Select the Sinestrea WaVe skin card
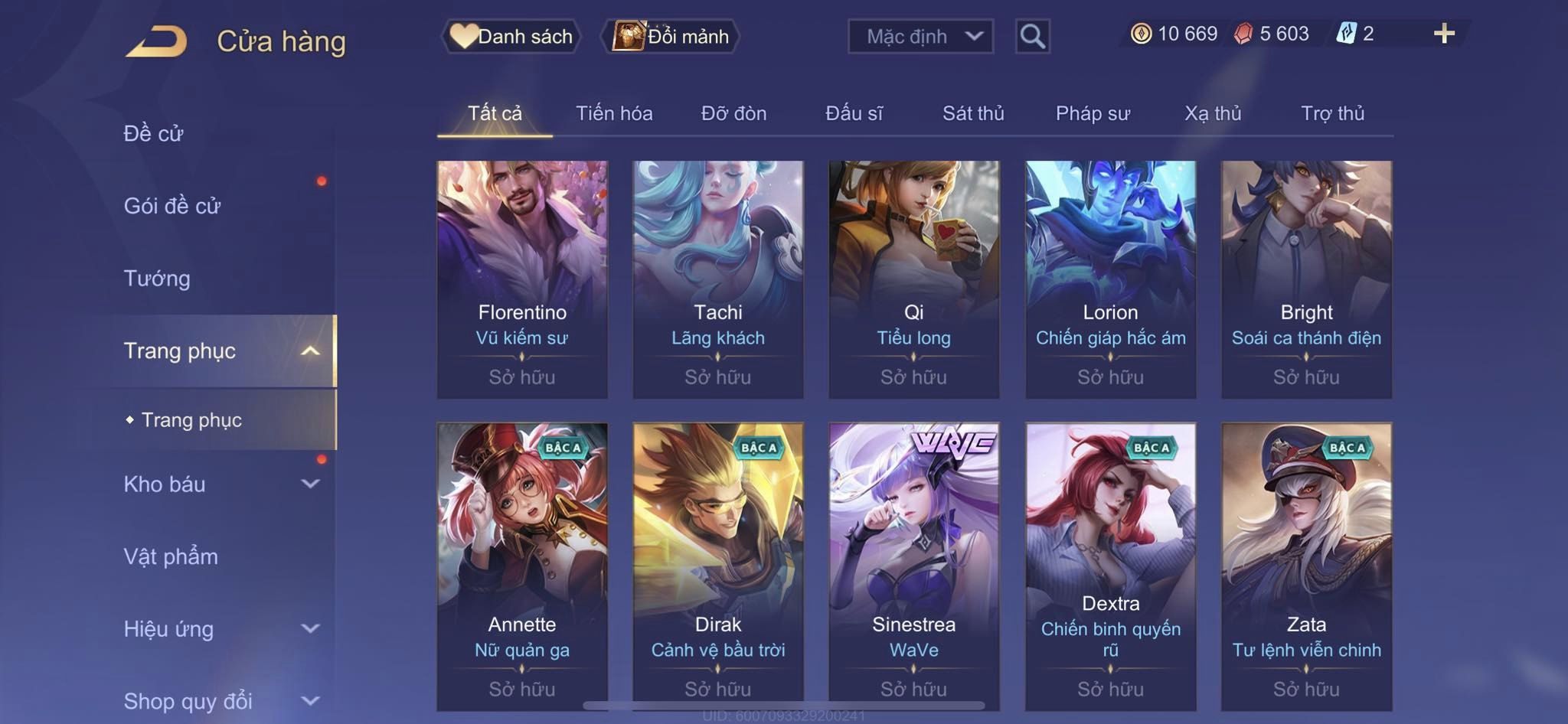 [914, 567]
